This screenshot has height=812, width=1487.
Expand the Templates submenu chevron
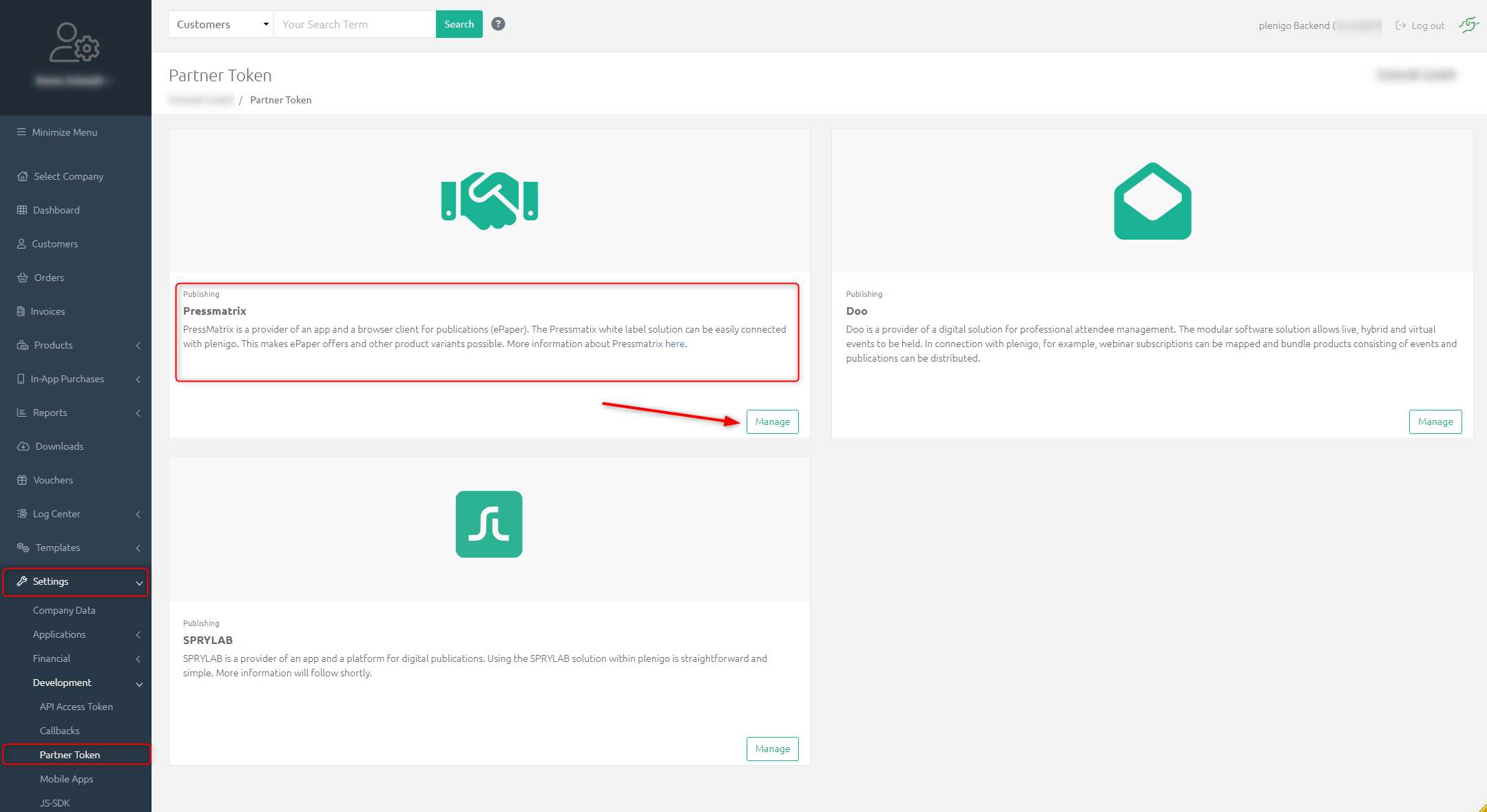pos(138,548)
